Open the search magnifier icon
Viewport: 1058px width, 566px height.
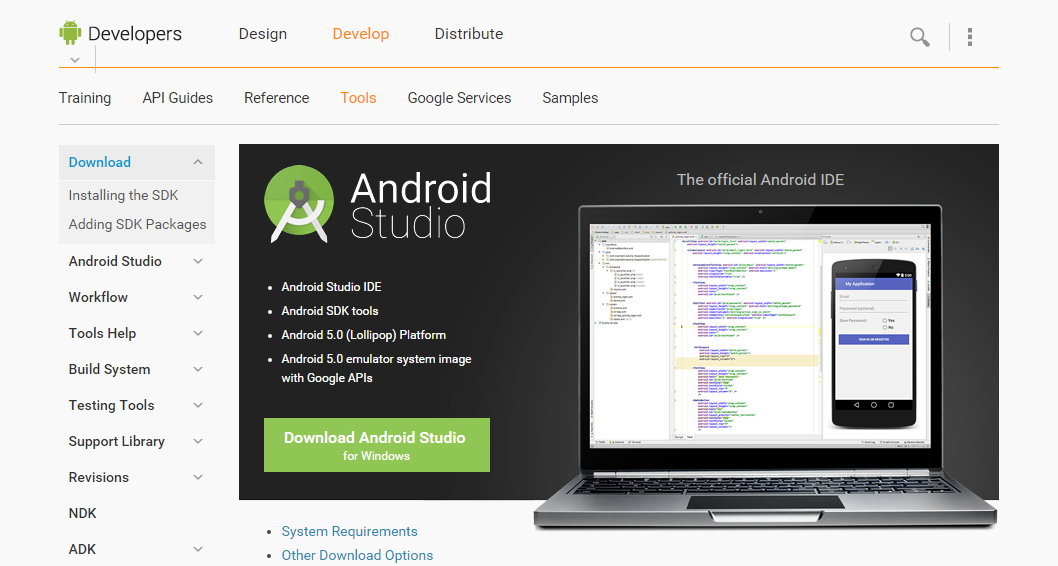click(919, 36)
